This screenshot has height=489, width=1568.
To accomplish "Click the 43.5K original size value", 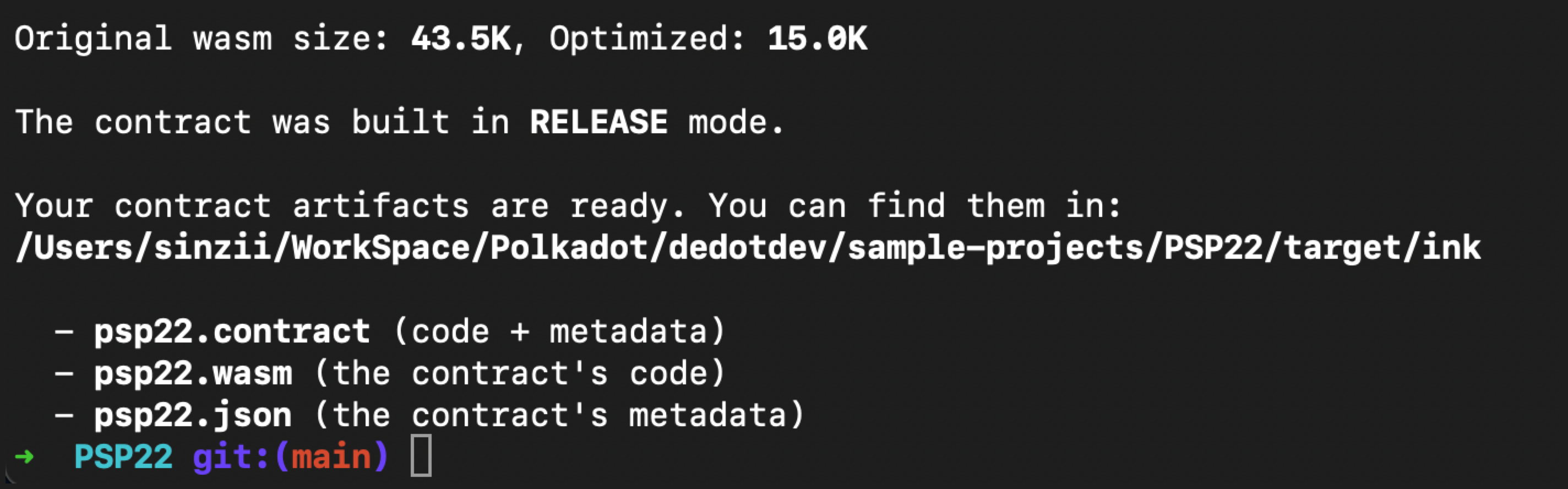I will coord(461,39).
